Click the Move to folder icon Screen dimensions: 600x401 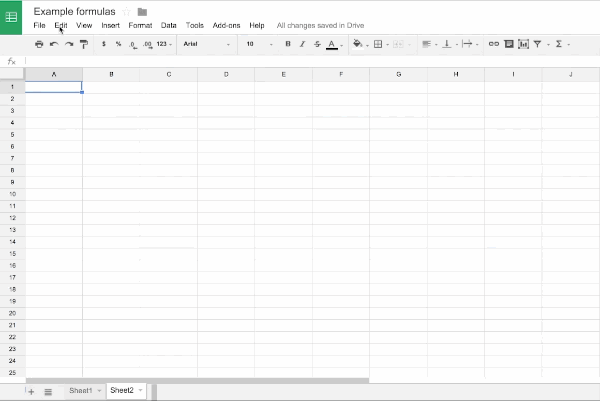143,12
